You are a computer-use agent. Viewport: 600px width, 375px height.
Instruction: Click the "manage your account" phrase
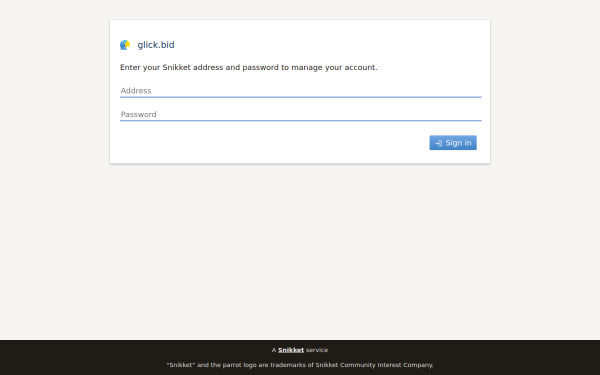334,68
